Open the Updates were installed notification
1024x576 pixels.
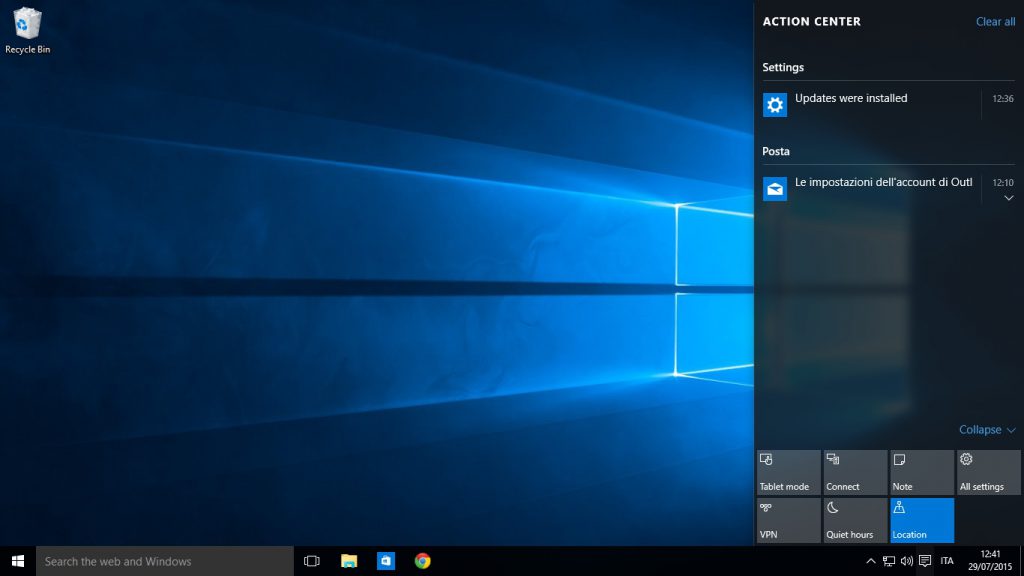point(889,104)
